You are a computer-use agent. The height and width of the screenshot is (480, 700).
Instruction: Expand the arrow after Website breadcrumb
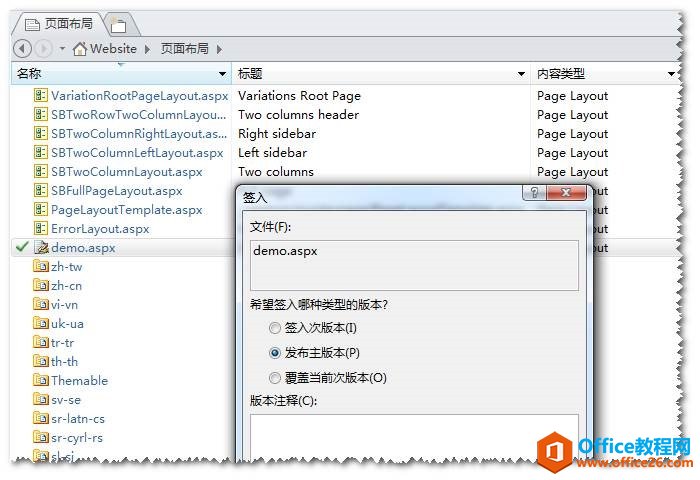(x=147, y=49)
